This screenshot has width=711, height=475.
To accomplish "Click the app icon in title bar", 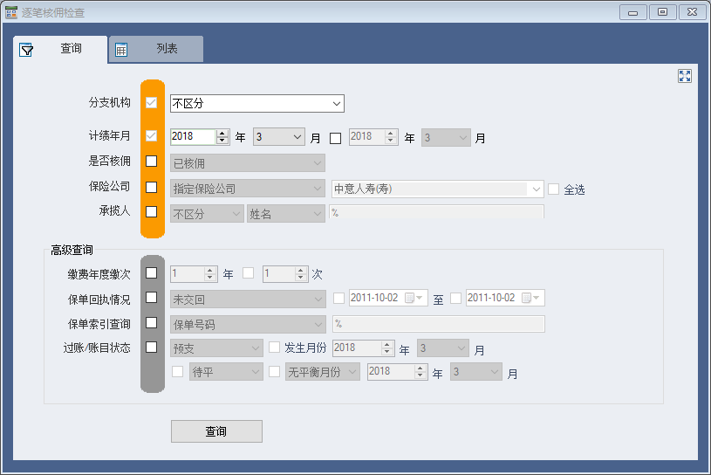I will 12,12.
